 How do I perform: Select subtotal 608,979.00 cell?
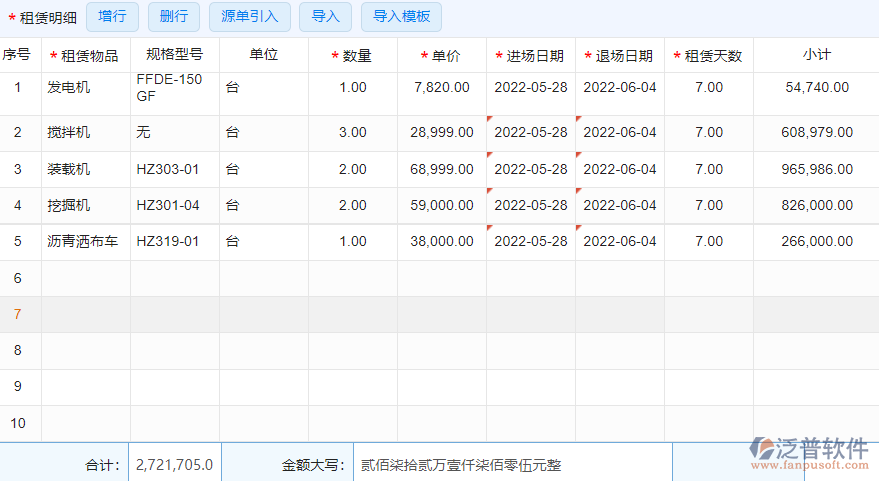[x=816, y=133]
